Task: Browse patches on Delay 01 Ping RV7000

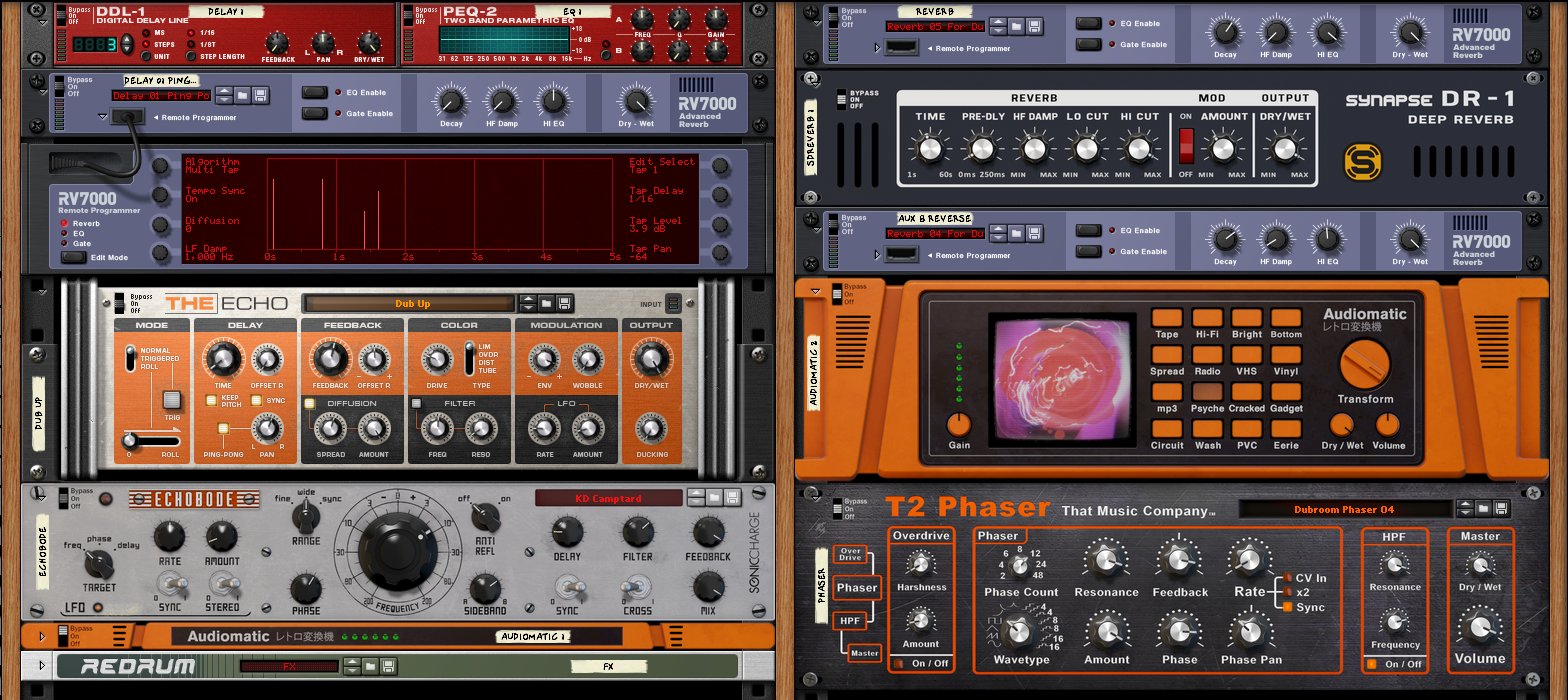Action: [x=242, y=95]
